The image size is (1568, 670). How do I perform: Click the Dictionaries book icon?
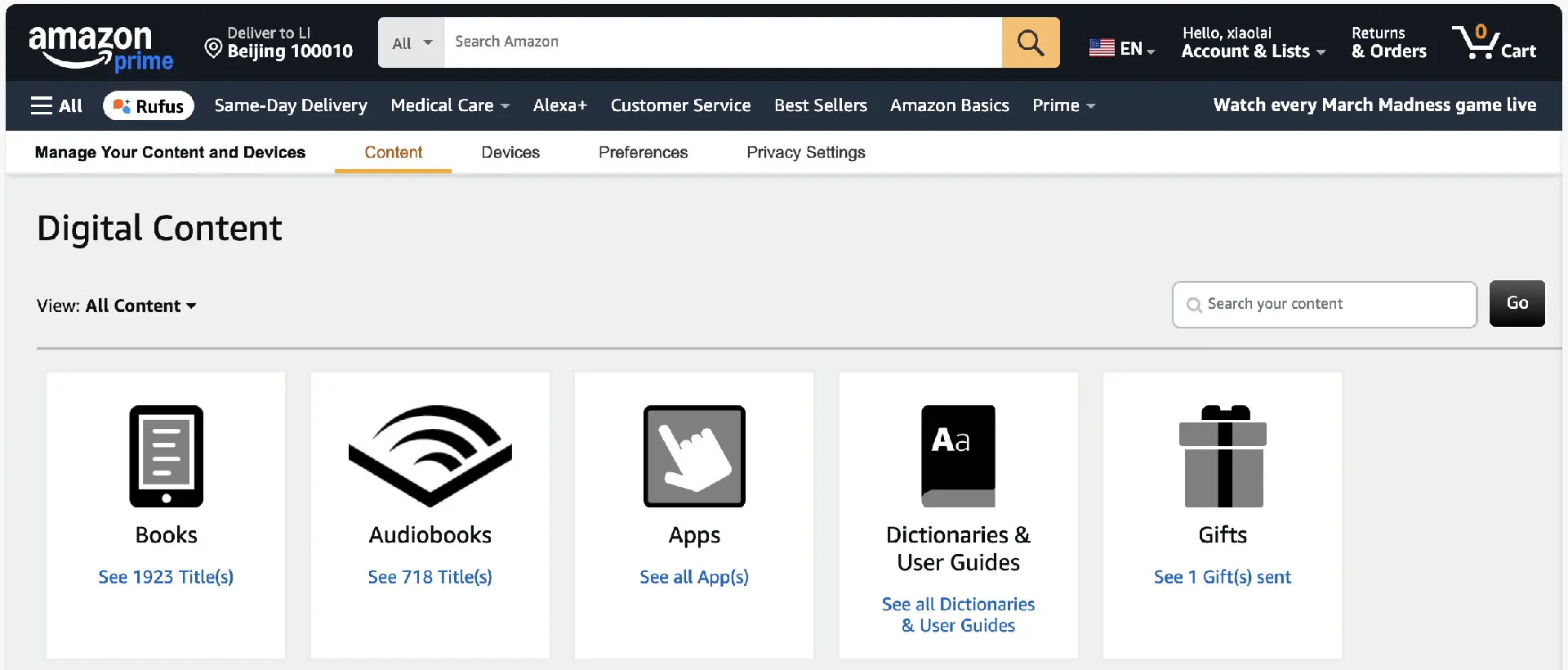pyautogui.click(x=958, y=456)
